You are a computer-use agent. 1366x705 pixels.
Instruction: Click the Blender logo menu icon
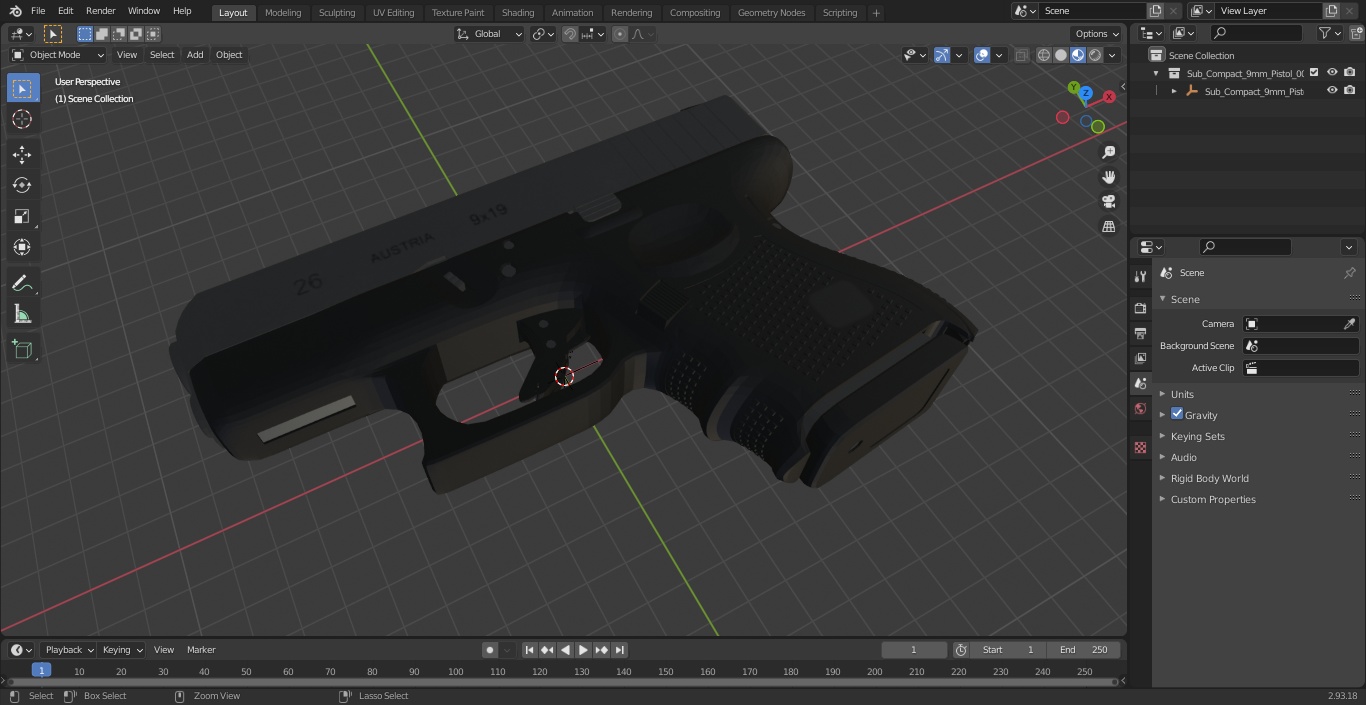[x=15, y=11]
